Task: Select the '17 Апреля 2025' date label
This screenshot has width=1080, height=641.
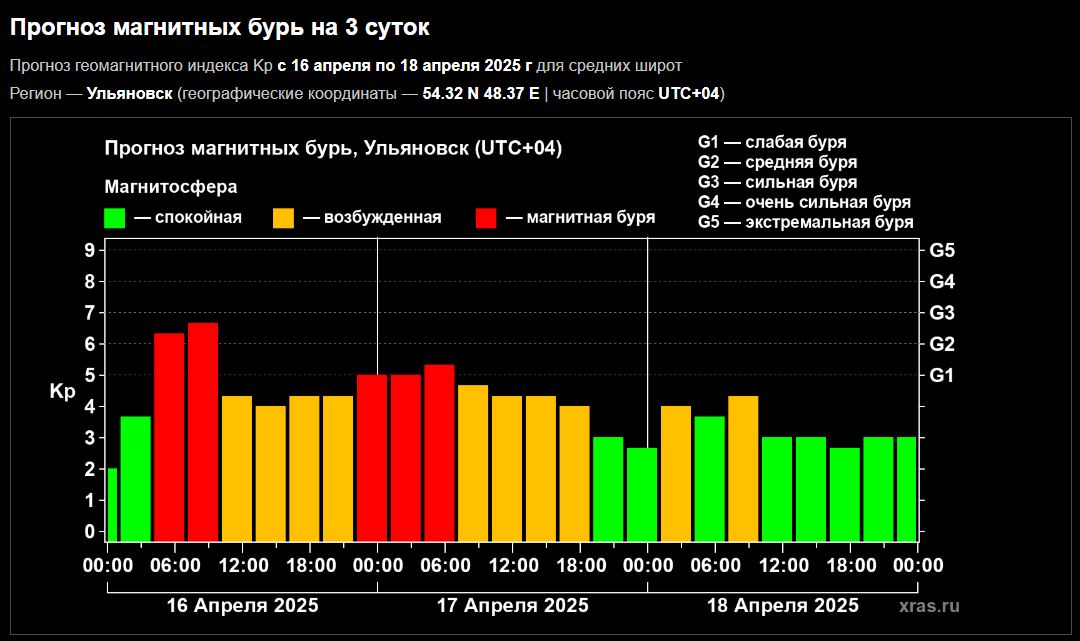Action: click(512, 605)
